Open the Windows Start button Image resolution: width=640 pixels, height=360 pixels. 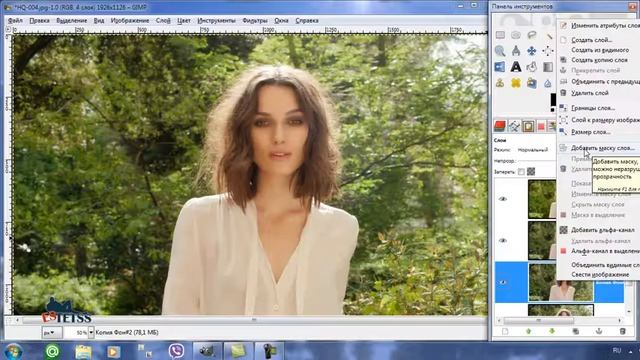(13, 351)
